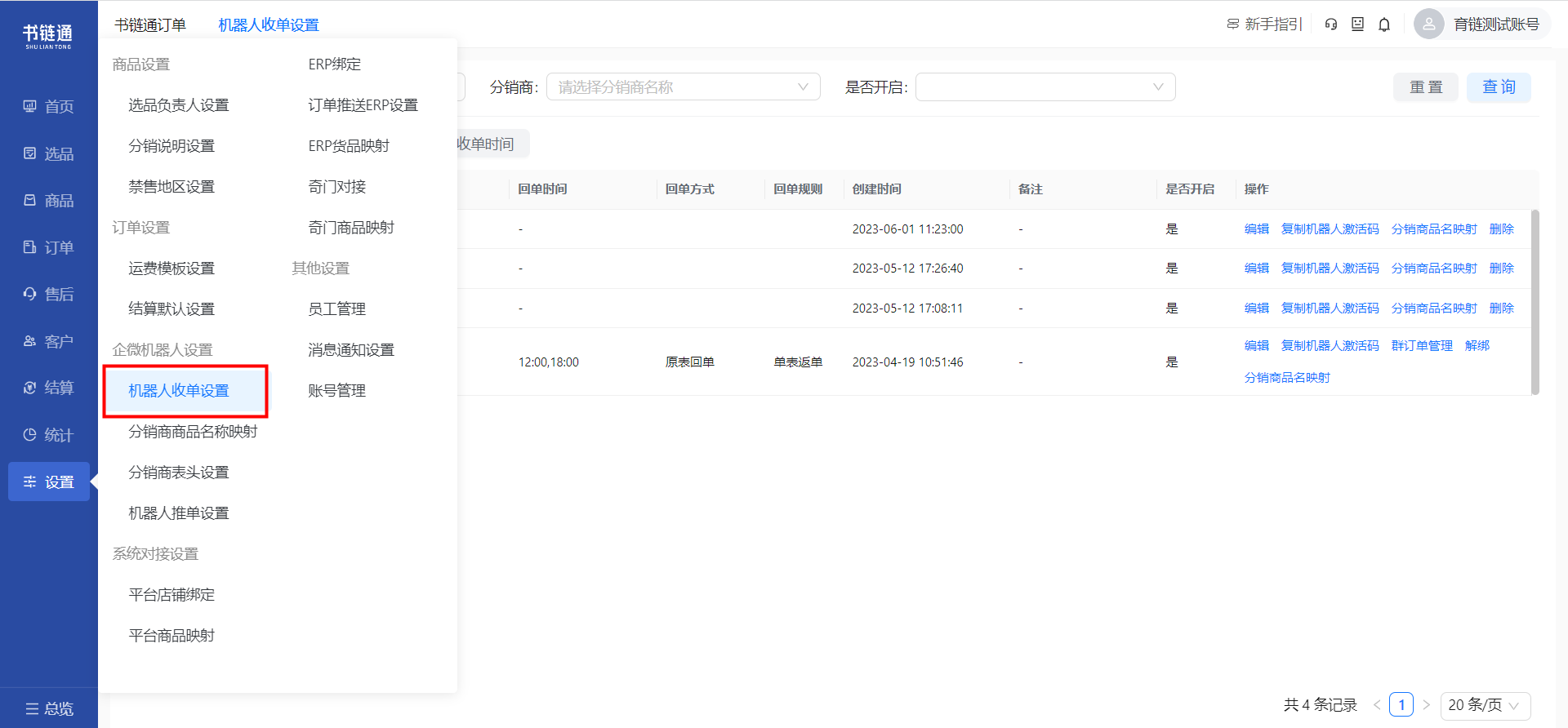Go to the next page arrow
Viewport: 1568px width, 728px height.
click(1427, 705)
